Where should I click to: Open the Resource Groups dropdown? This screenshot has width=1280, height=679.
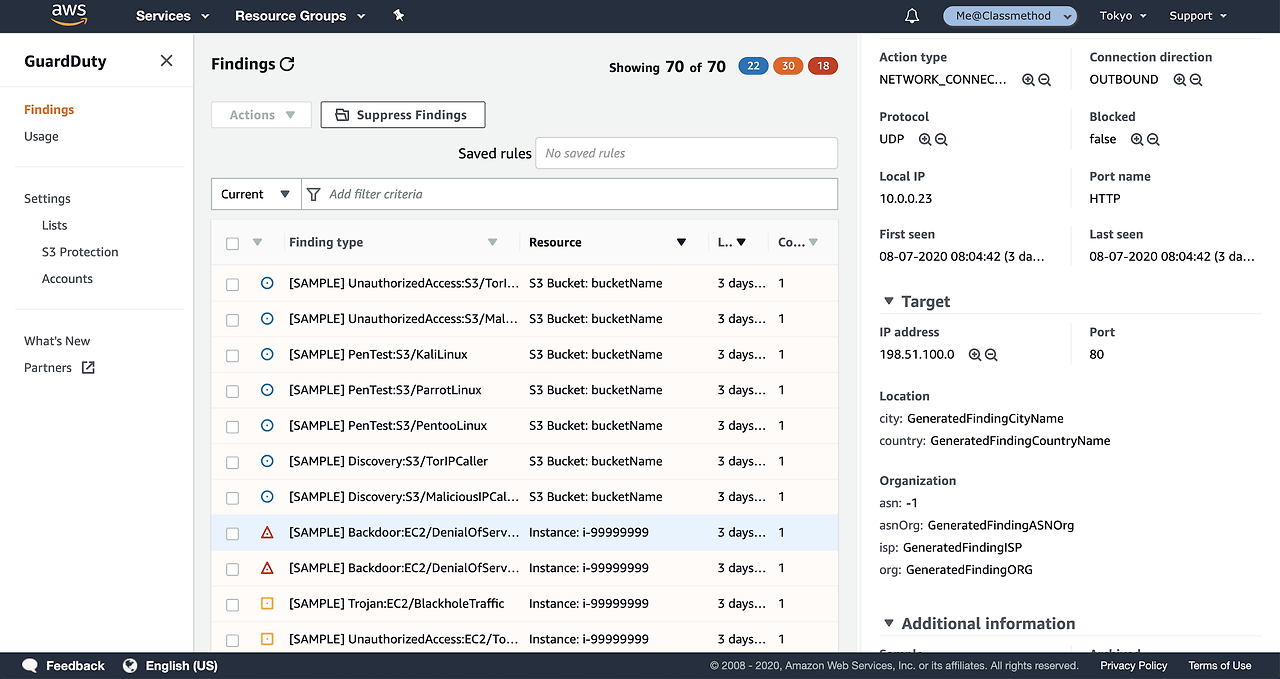coord(300,16)
